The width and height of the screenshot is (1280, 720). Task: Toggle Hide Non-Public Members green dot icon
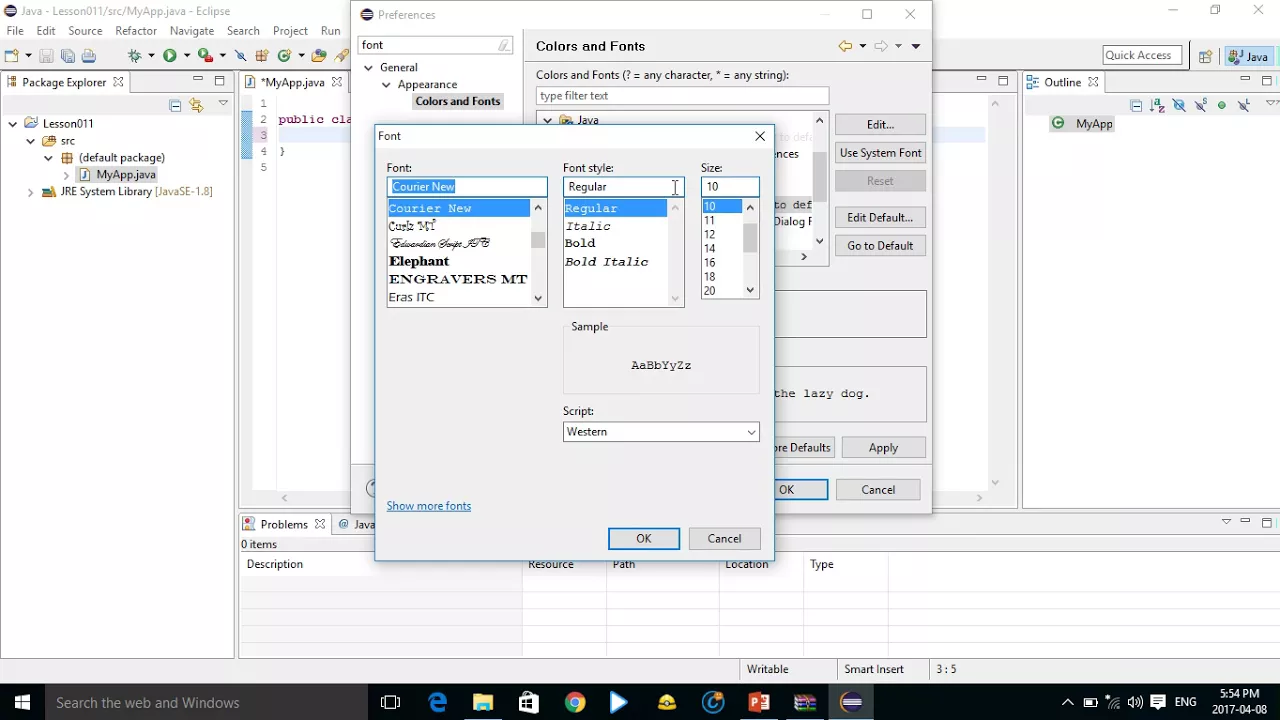[x=1222, y=105]
